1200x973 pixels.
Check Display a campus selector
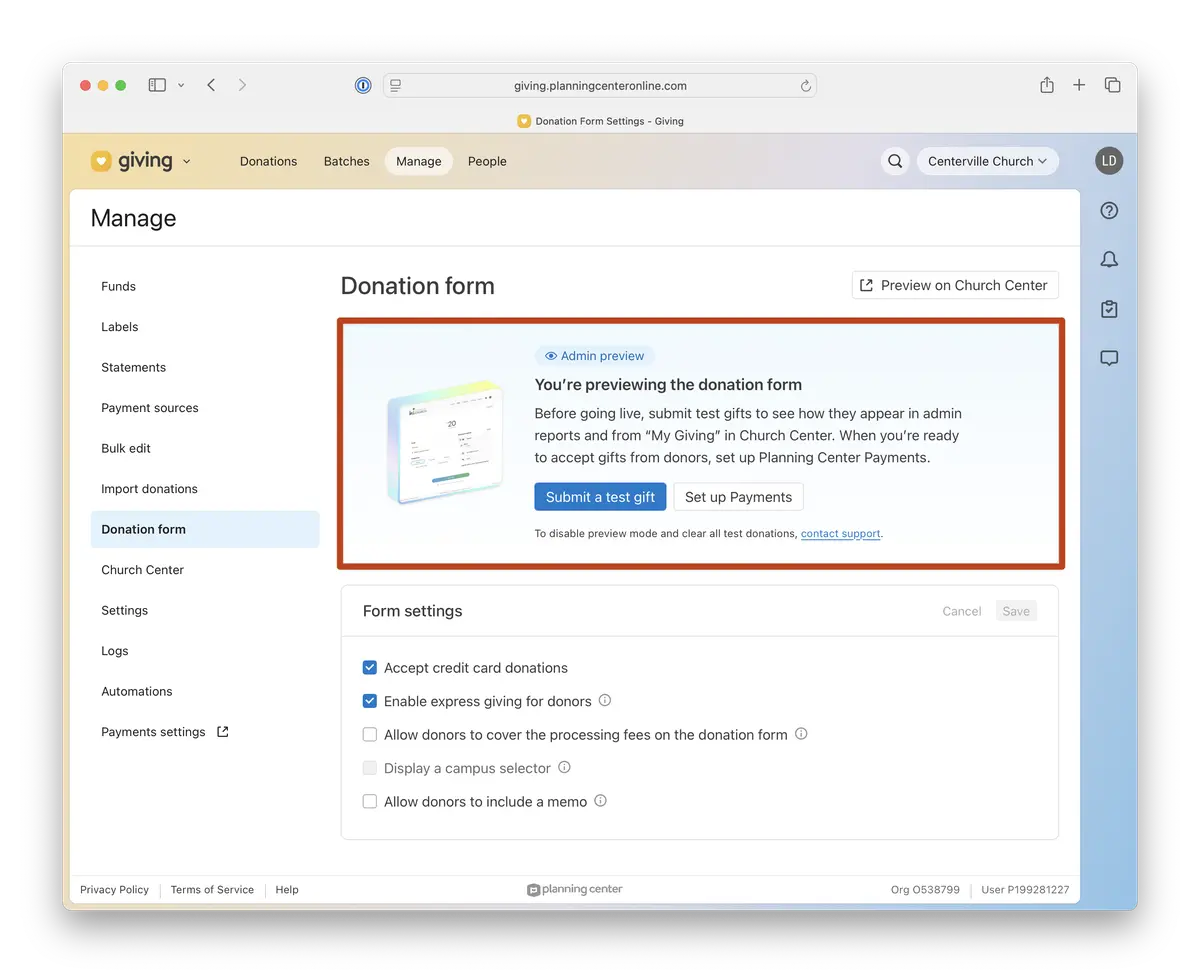(x=370, y=768)
